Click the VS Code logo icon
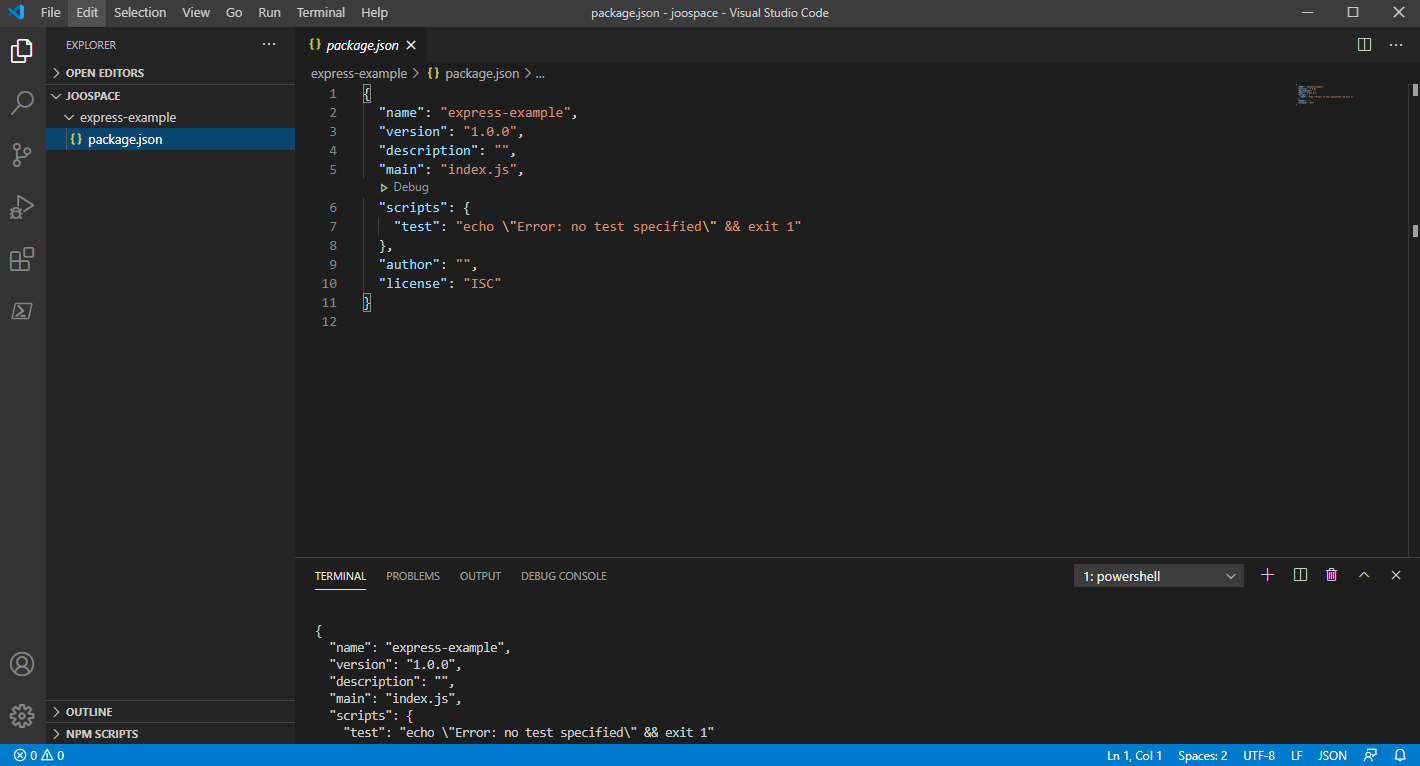Image resolution: width=1420 pixels, height=766 pixels. [16, 12]
